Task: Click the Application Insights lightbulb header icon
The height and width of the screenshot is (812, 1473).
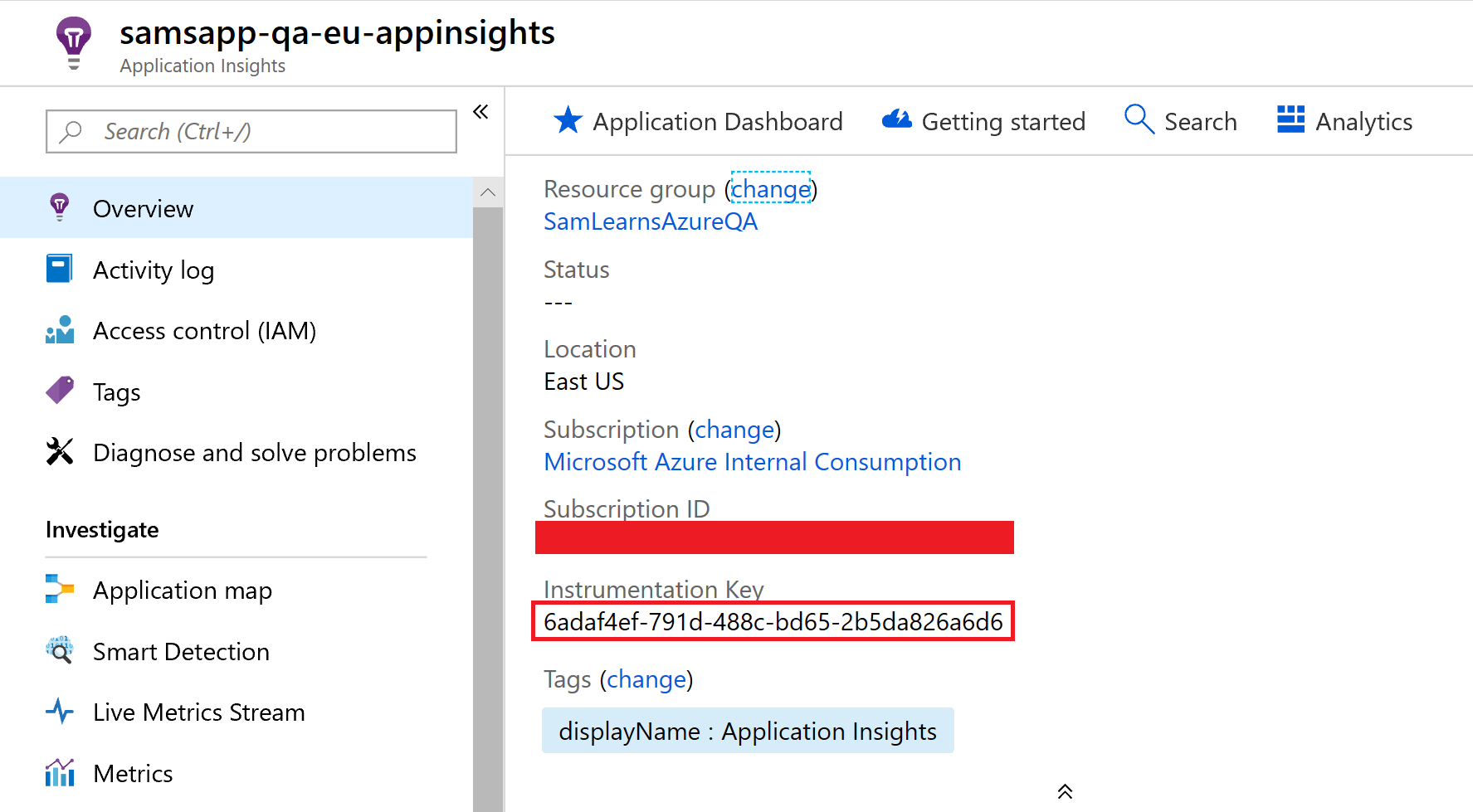Action: pos(74,42)
